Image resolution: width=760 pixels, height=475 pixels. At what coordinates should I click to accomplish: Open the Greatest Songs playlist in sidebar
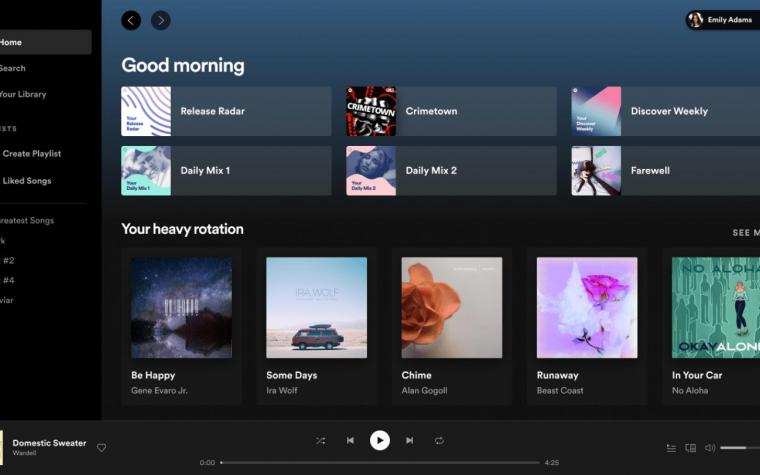coord(27,221)
